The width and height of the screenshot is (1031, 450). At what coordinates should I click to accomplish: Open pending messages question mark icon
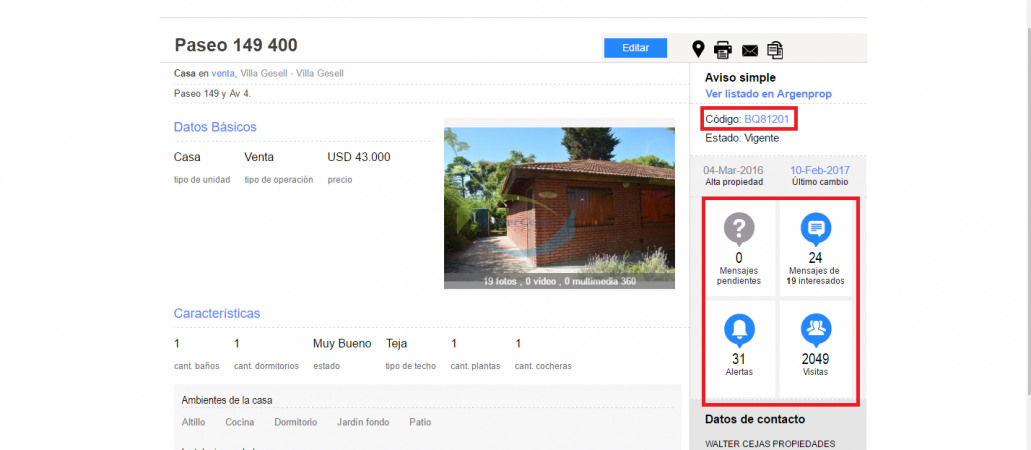coord(739,230)
